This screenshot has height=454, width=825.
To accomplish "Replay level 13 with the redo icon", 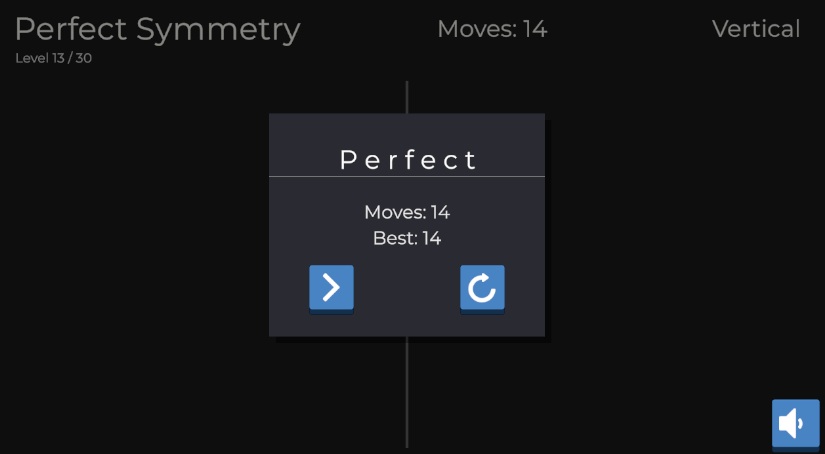I will pyautogui.click(x=482, y=288).
